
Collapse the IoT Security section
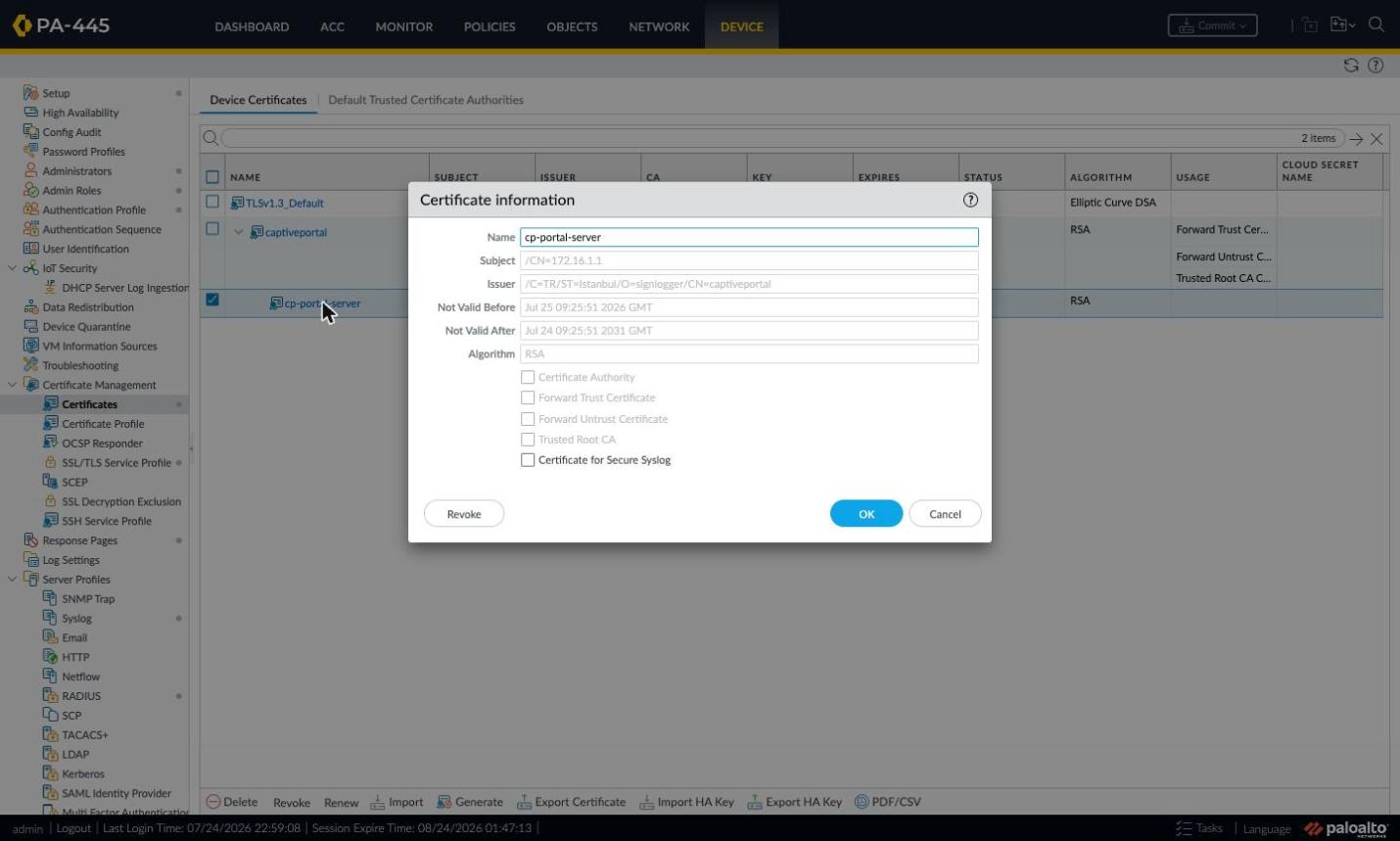tap(12, 268)
